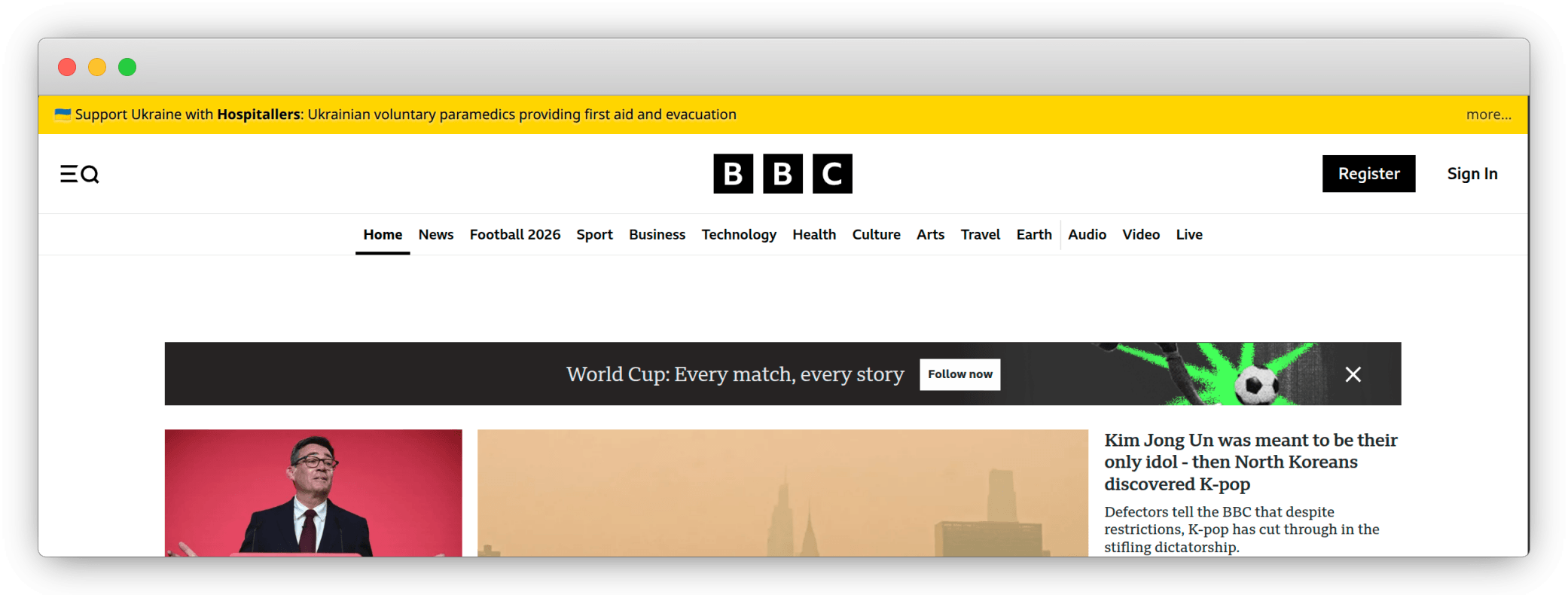Select the Travel section
1568x595 pixels.
[980, 234]
